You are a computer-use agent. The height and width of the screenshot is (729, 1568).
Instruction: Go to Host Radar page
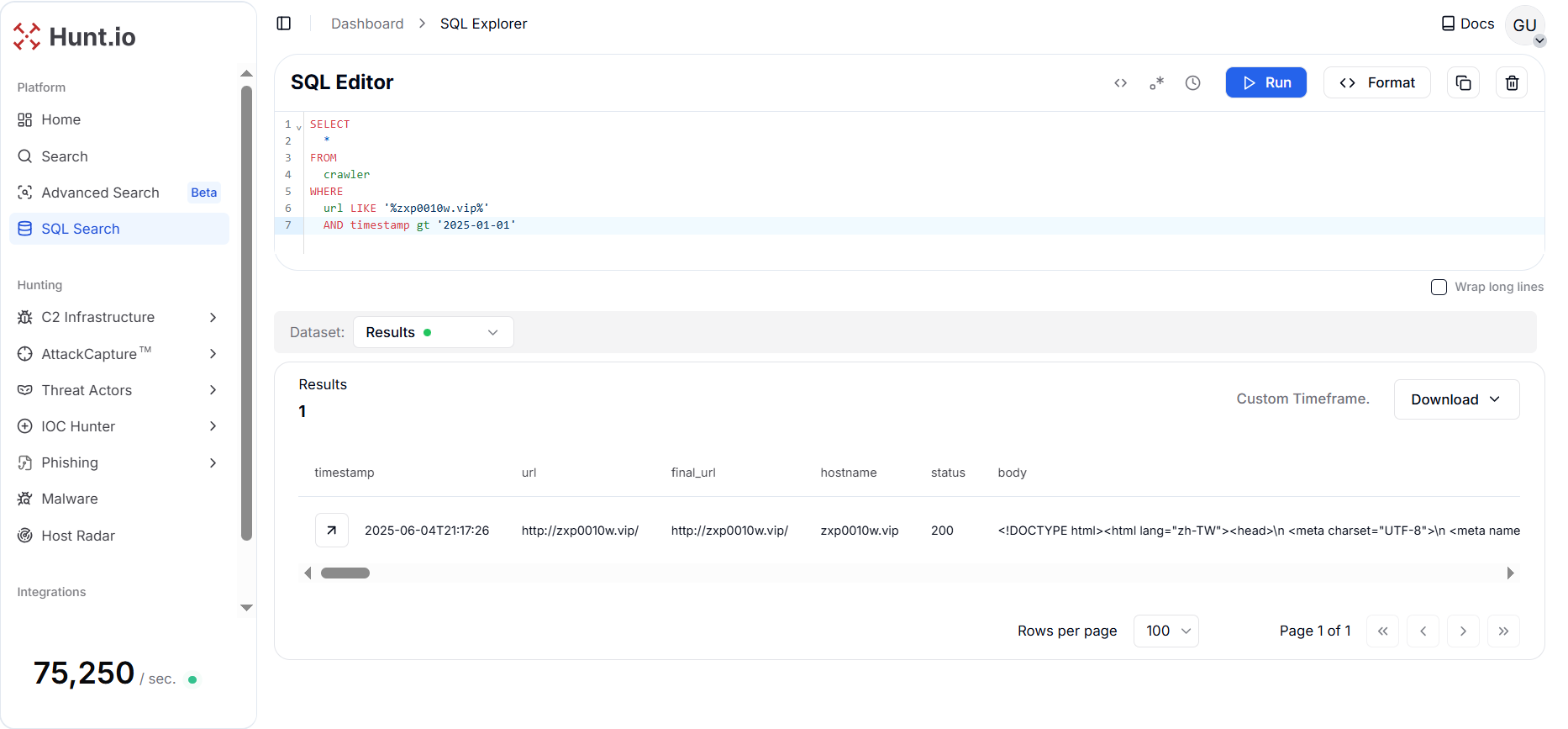(x=78, y=536)
